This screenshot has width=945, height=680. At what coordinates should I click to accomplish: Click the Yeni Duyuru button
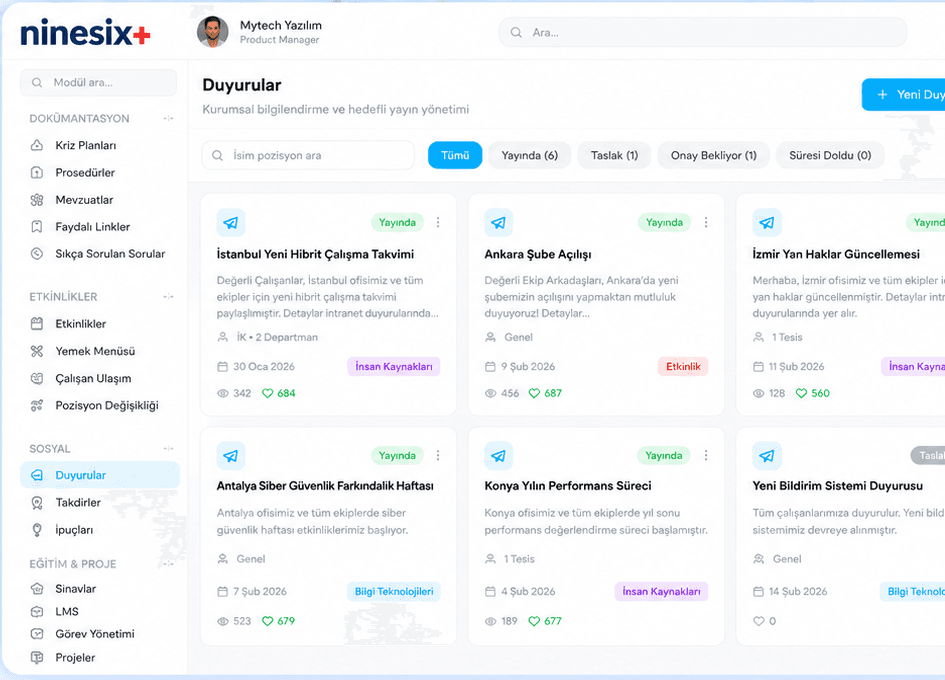point(903,95)
